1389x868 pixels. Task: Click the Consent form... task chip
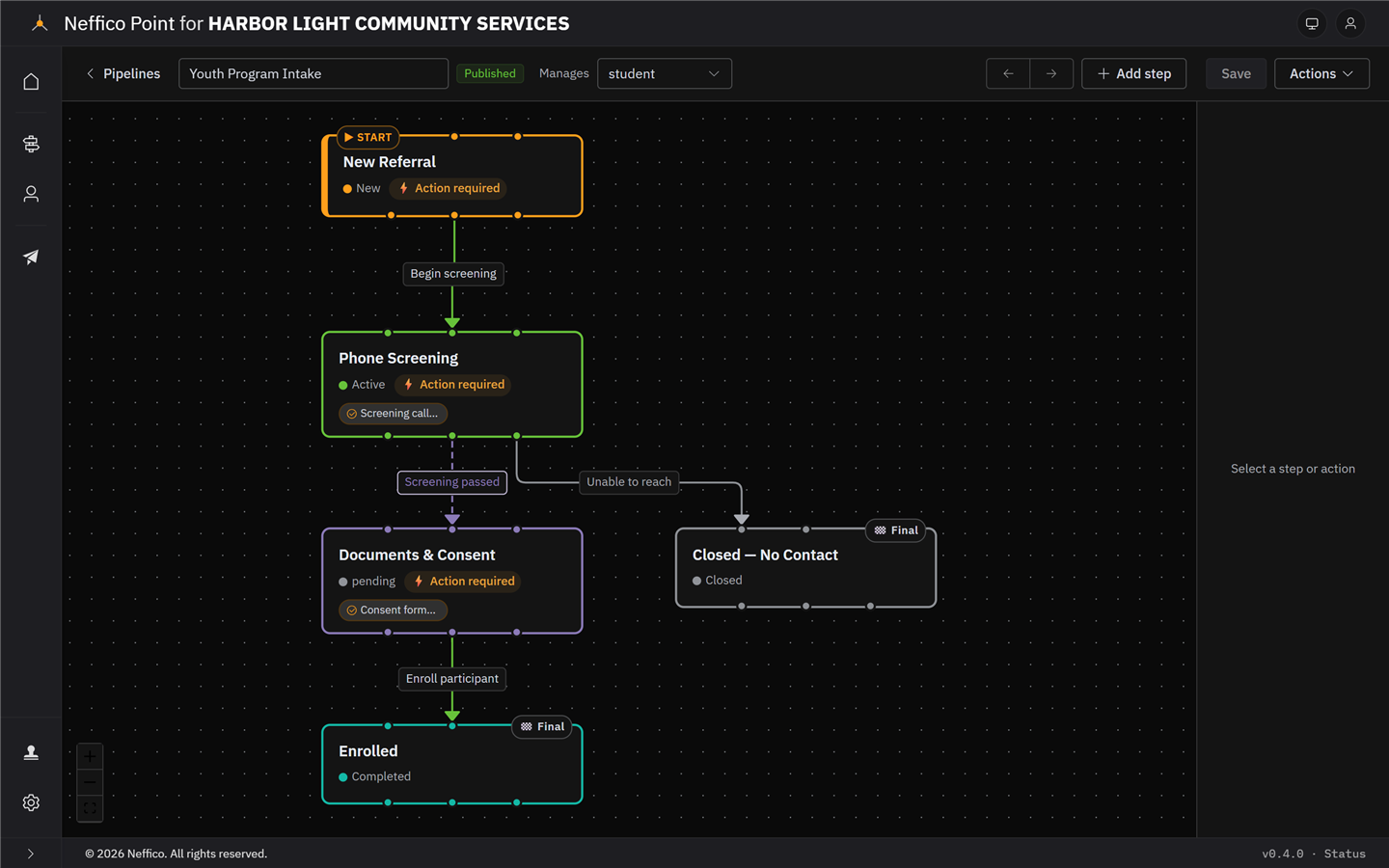(x=393, y=610)
